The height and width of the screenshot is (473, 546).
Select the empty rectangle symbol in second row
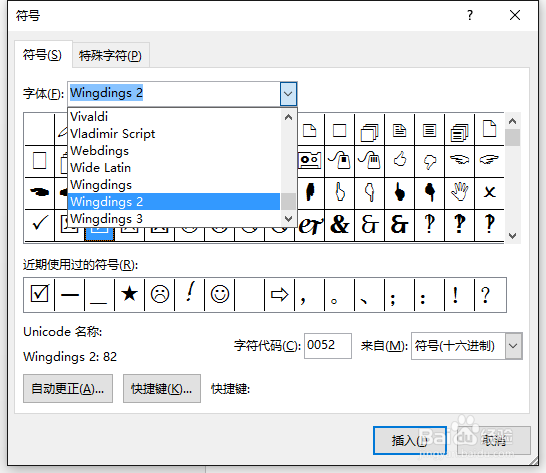(39, 161)
